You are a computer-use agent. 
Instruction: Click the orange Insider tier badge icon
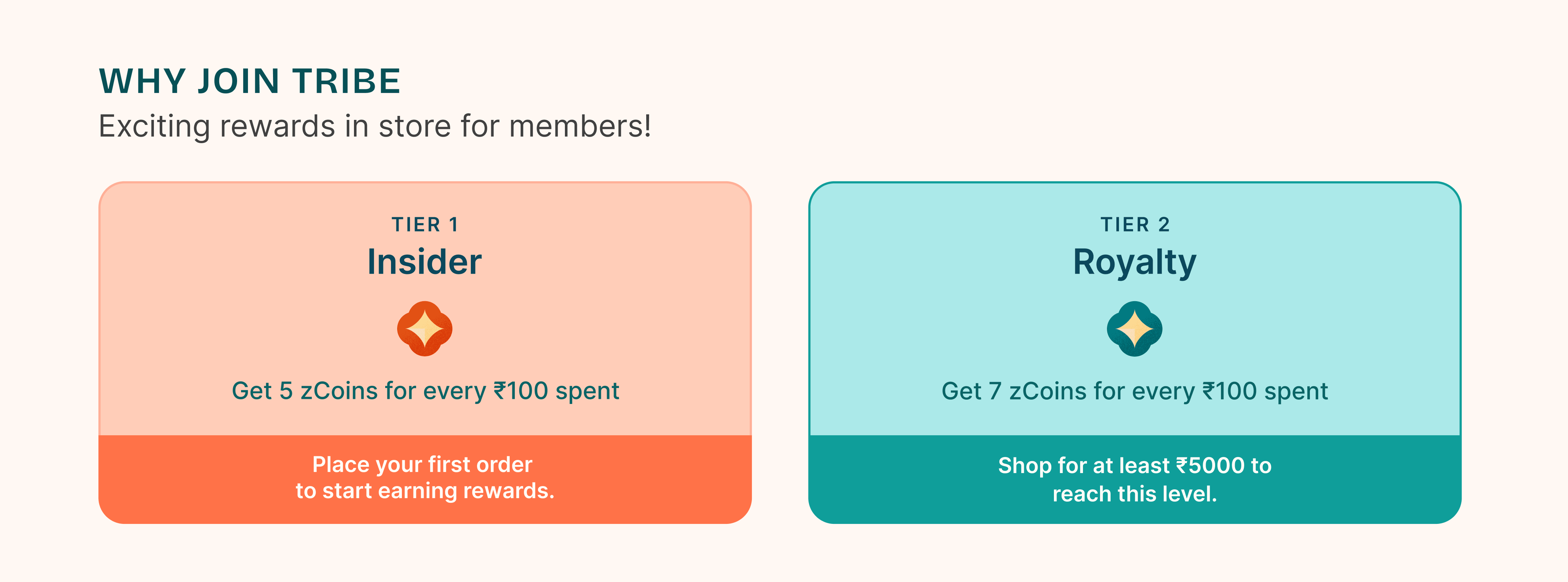pyautogui.click(x=425, y=329)
